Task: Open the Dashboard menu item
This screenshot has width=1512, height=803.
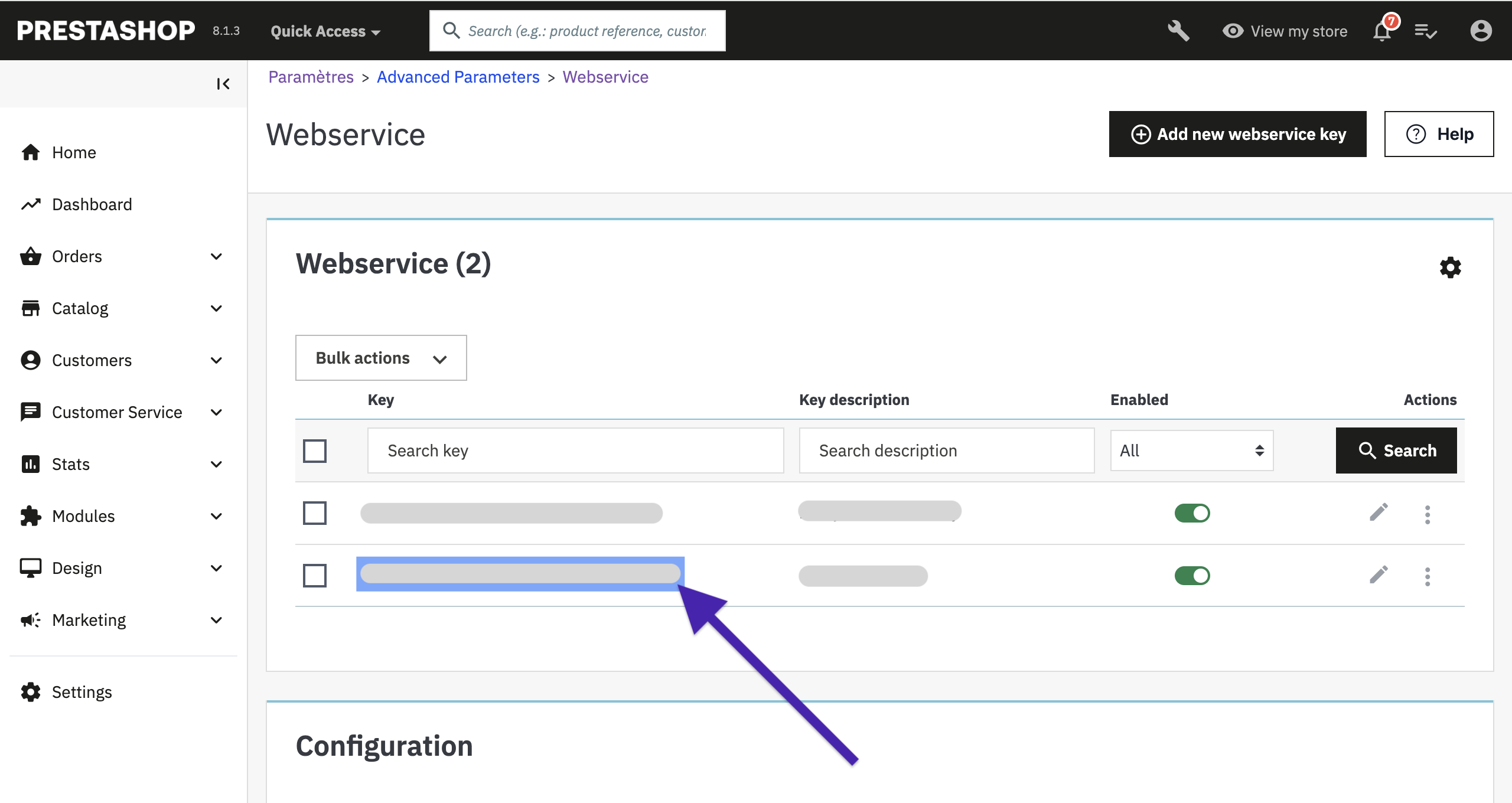Action: 92,204
